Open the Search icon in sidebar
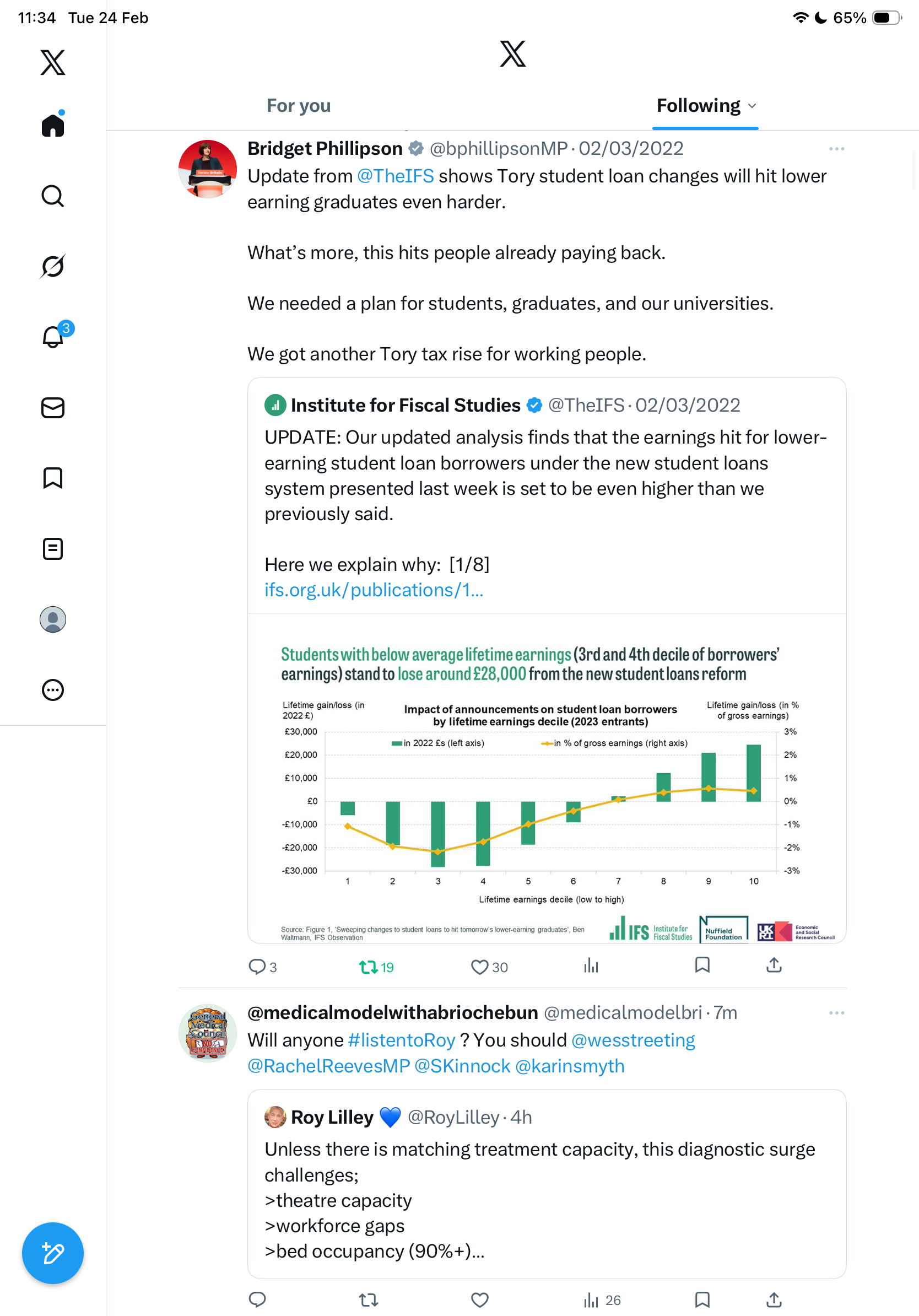 pyautogui.click(x=53, y=196)
